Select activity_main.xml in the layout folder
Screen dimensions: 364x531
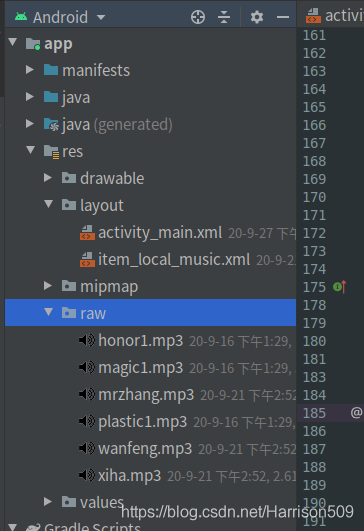tap(160, 233)
